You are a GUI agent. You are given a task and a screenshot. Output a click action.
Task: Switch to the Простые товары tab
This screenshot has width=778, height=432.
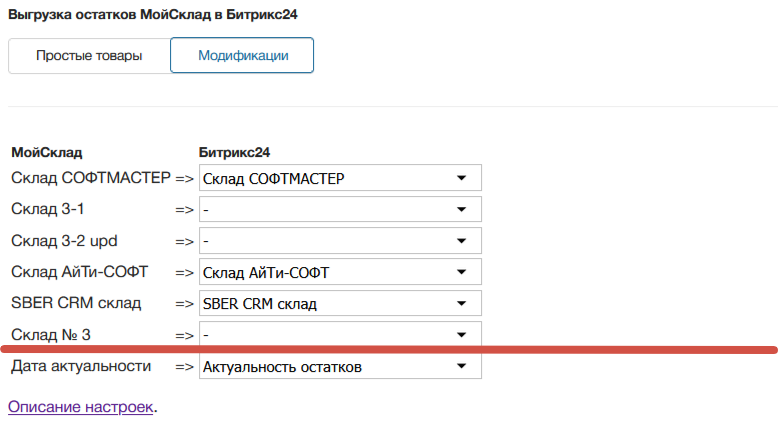89,56
